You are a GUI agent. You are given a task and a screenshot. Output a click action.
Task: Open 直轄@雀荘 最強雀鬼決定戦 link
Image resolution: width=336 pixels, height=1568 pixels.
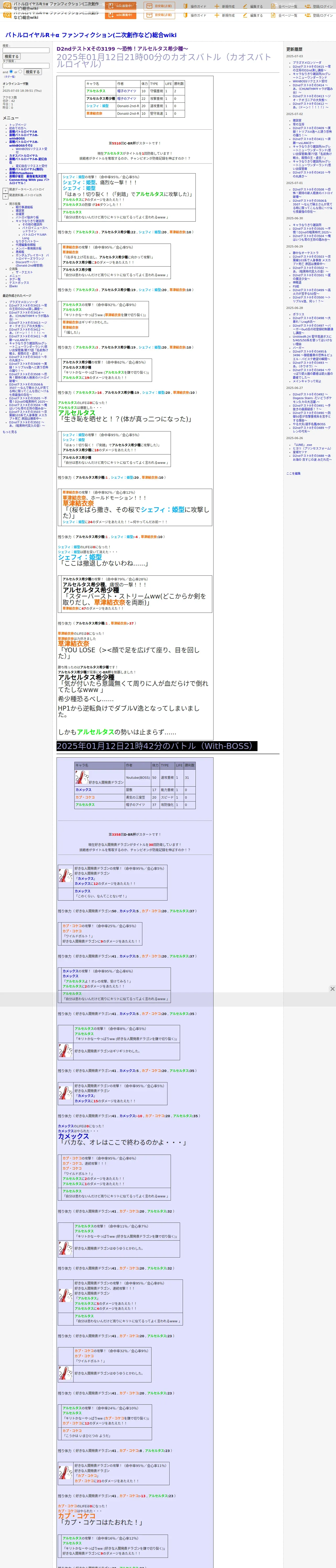click(27, 176)
